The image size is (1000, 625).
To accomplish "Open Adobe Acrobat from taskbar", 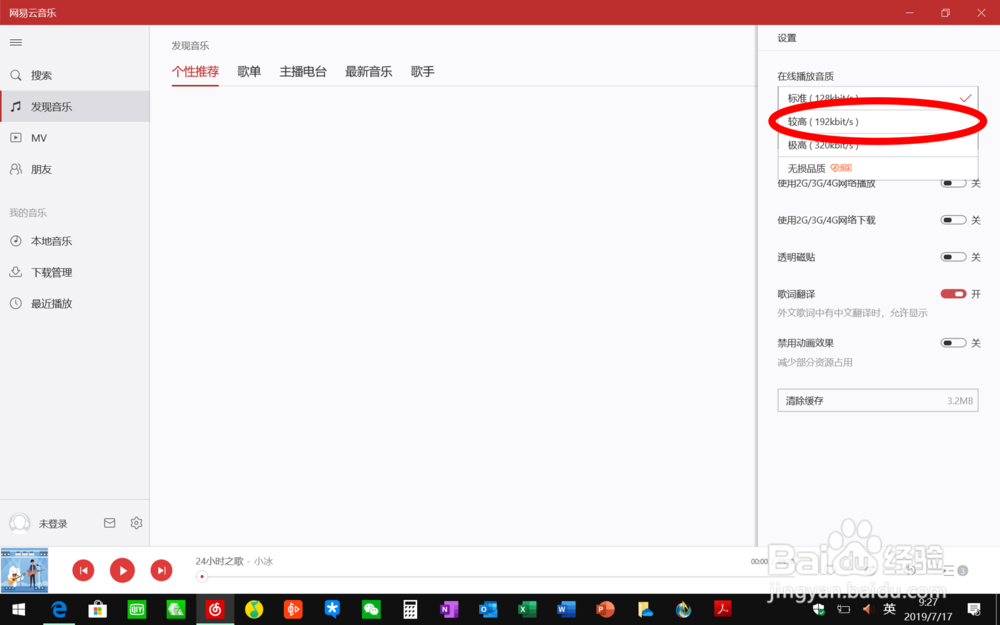I will [x=722, y=610].
